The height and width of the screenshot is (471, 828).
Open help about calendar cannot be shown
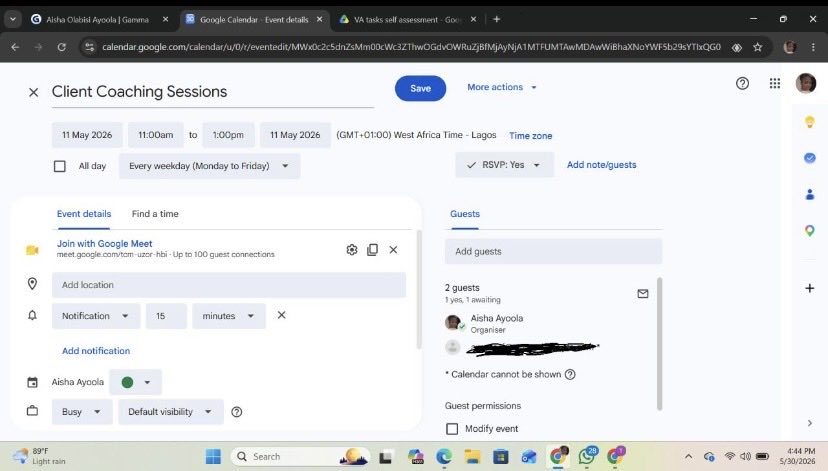(x=570, y=374)
